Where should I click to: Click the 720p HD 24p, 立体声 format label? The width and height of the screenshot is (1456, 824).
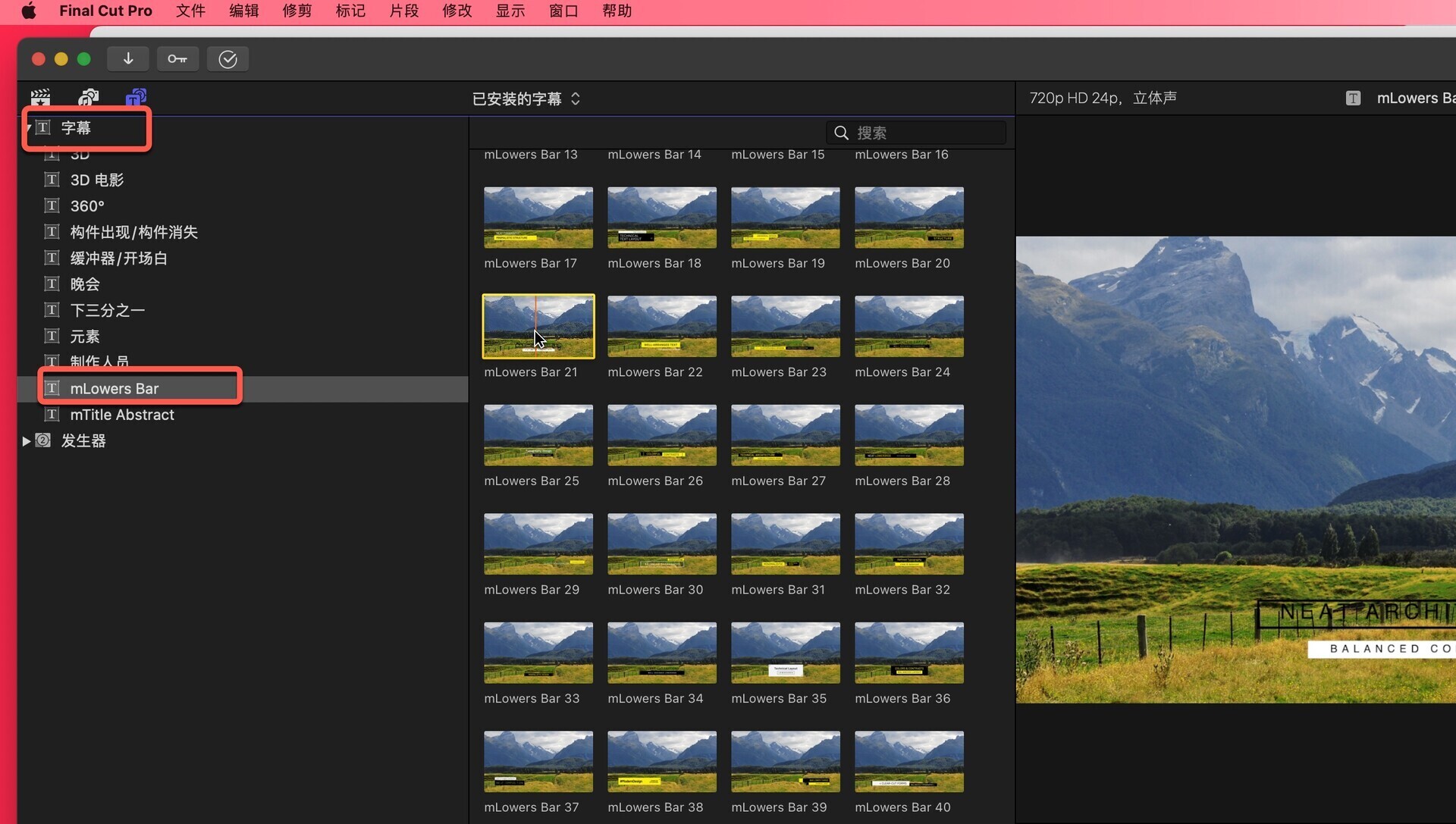(x=1103, y=98)
